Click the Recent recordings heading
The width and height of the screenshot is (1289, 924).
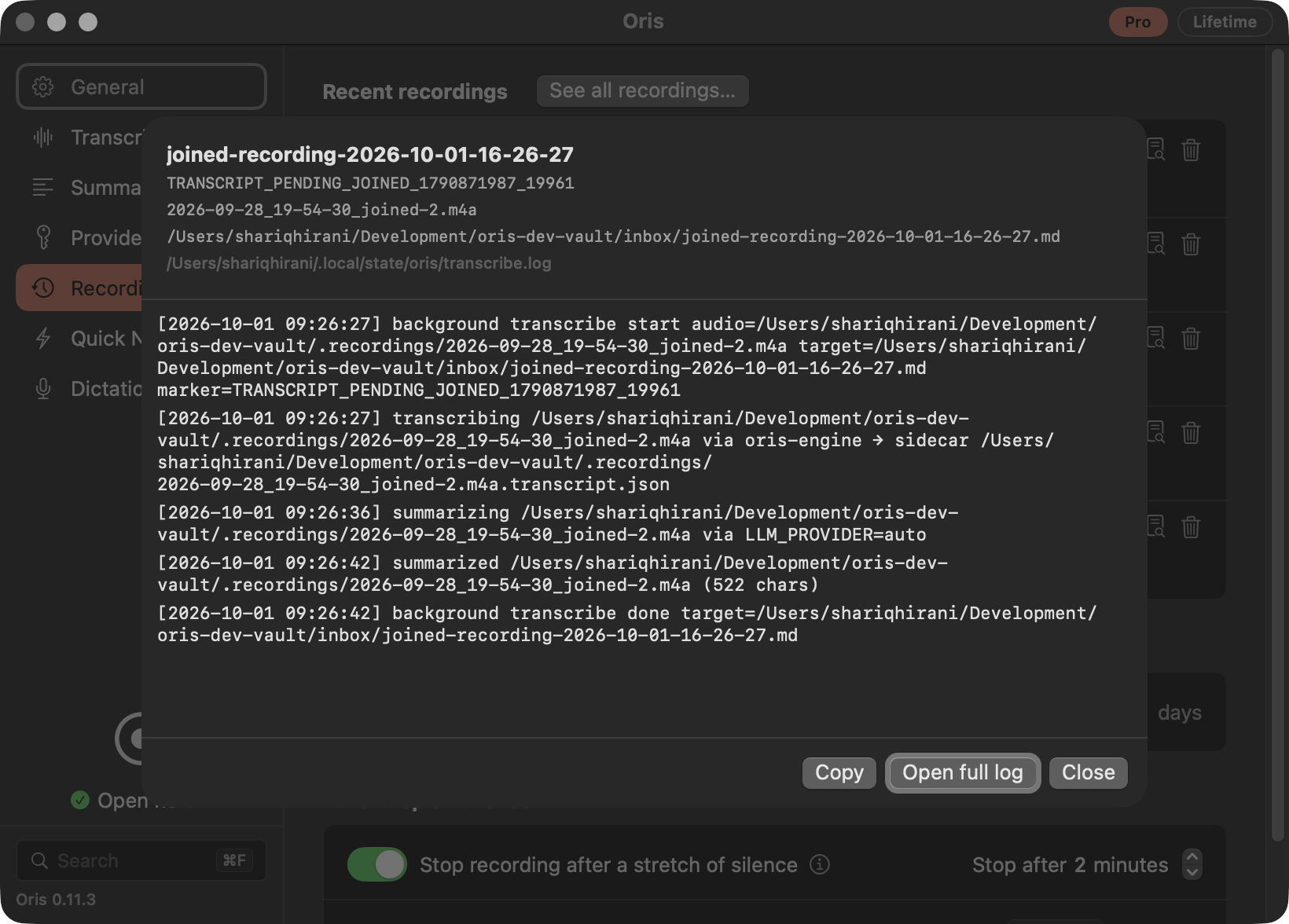415,91
